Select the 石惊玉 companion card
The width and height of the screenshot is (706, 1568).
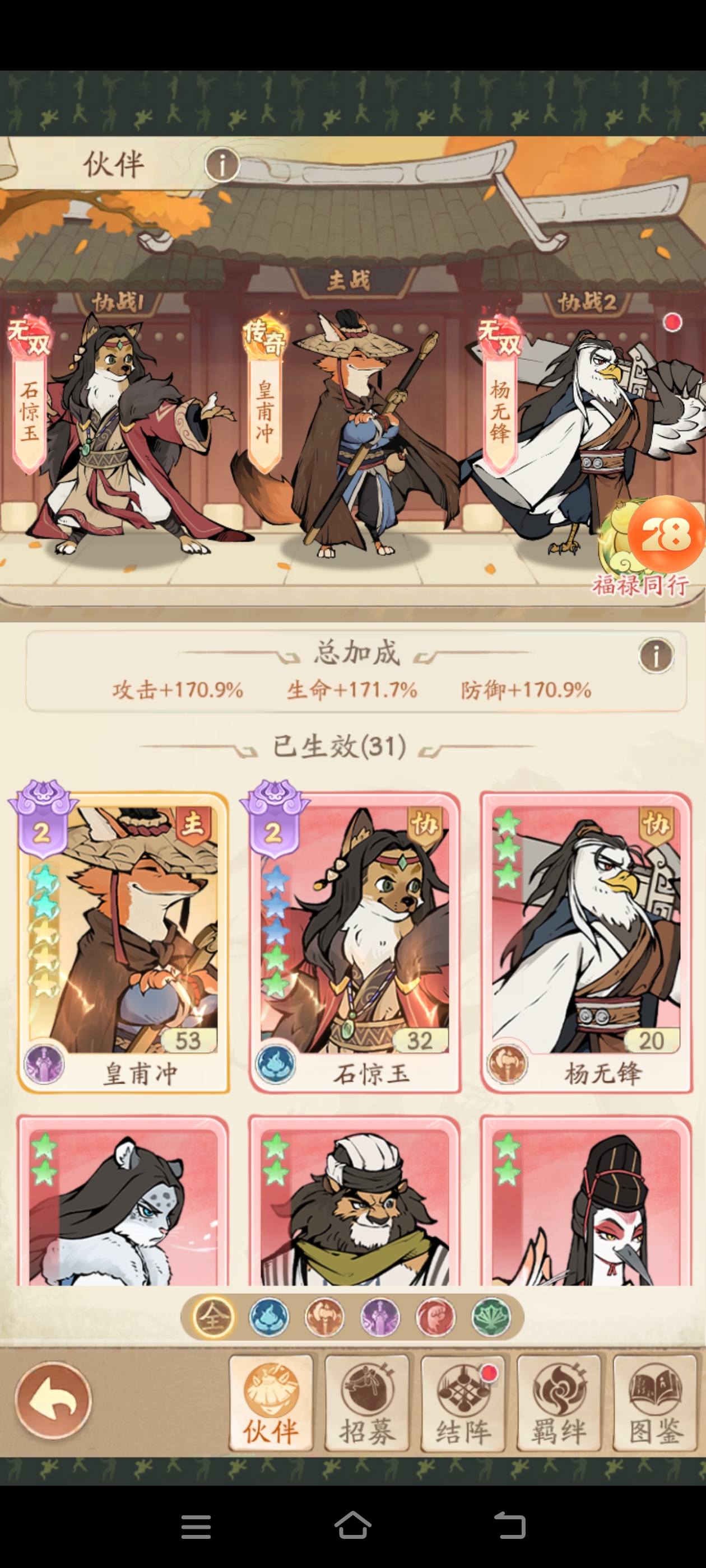click(355, 942)
